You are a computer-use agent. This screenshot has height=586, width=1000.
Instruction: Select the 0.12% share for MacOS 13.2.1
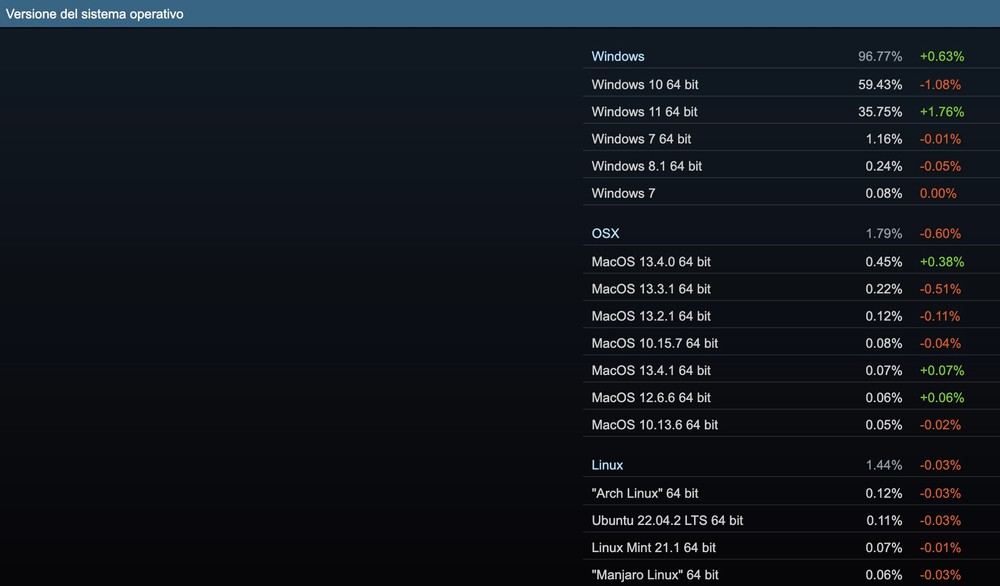[884, 316]
